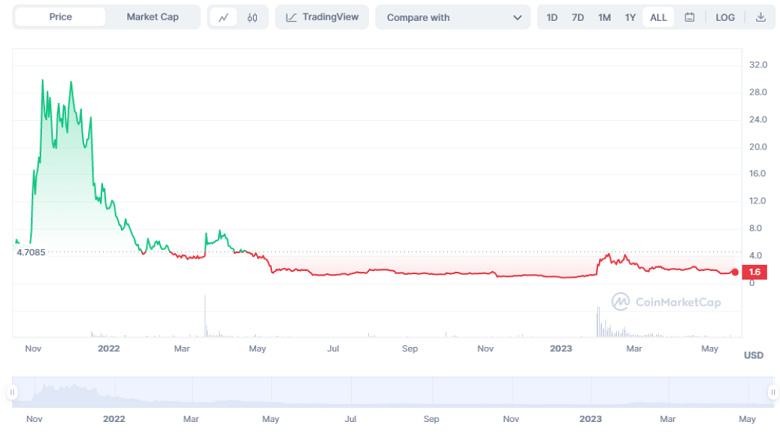This screenshot has width=780, height=434.
Task: Download chart data icon
Action: [x=760, y=17]
